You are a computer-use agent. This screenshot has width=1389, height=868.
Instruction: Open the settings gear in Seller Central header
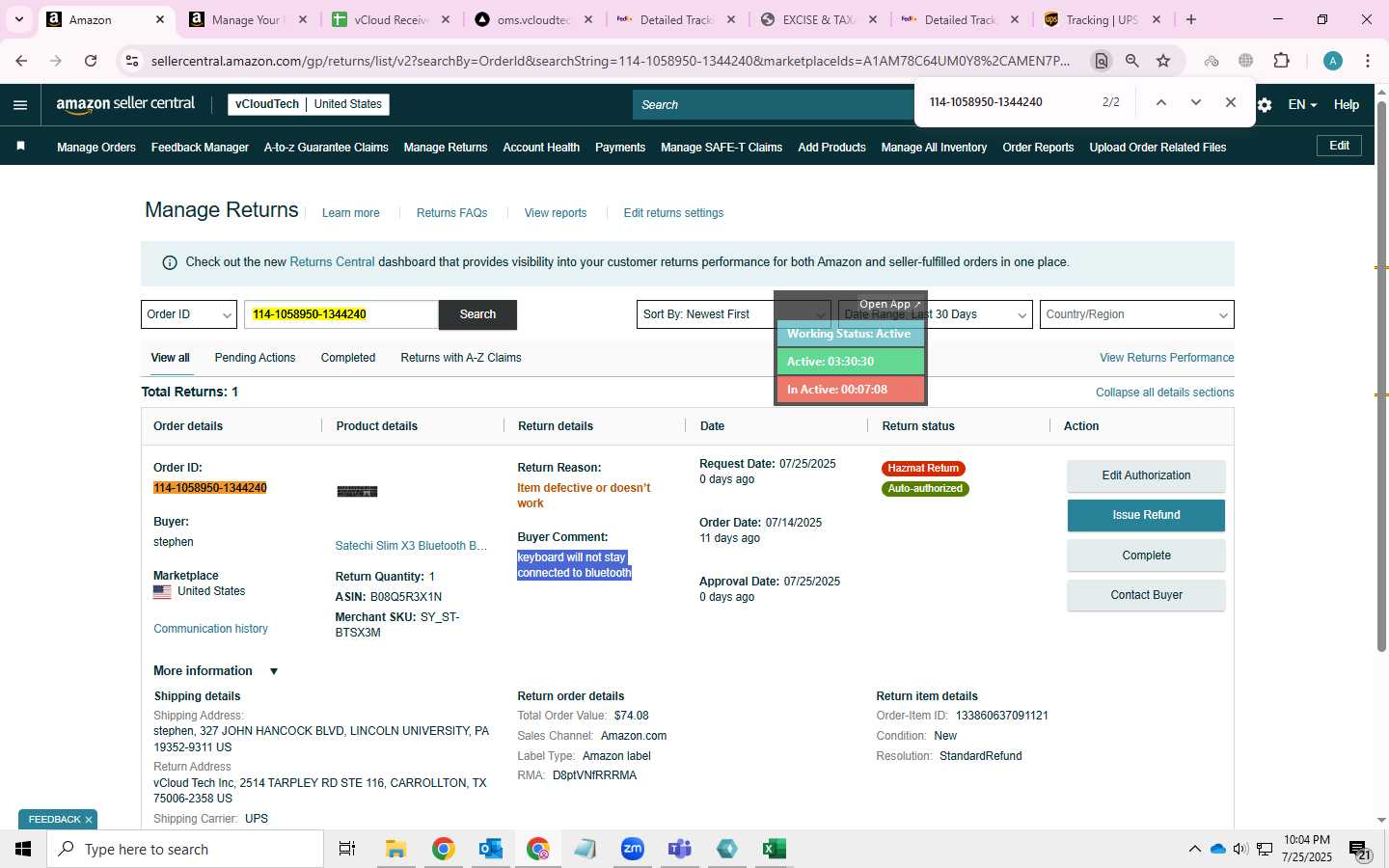1265,105
